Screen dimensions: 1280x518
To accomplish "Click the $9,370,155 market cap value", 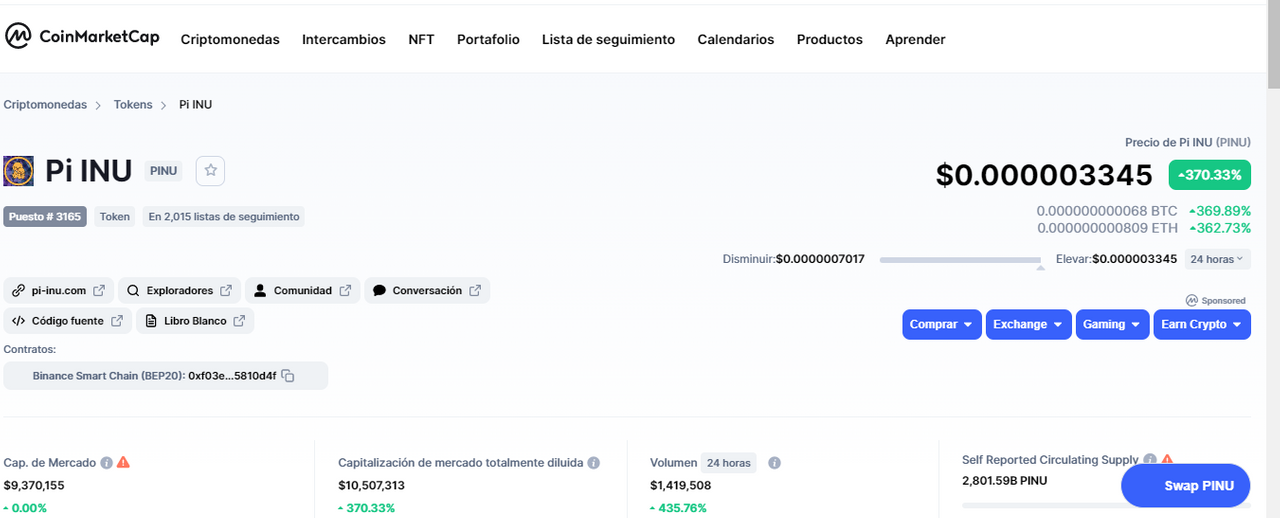I will 34,486.
